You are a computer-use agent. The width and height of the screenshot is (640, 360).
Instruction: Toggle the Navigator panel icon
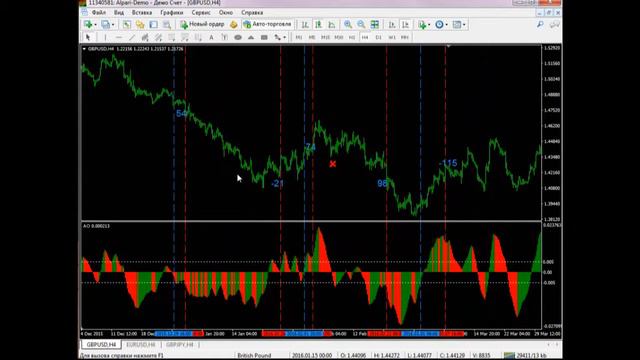point(153,24)
